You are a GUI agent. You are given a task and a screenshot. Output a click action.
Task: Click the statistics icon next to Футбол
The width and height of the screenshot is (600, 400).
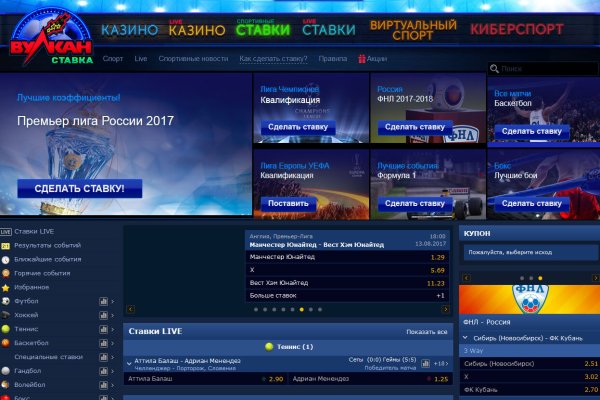103,301
